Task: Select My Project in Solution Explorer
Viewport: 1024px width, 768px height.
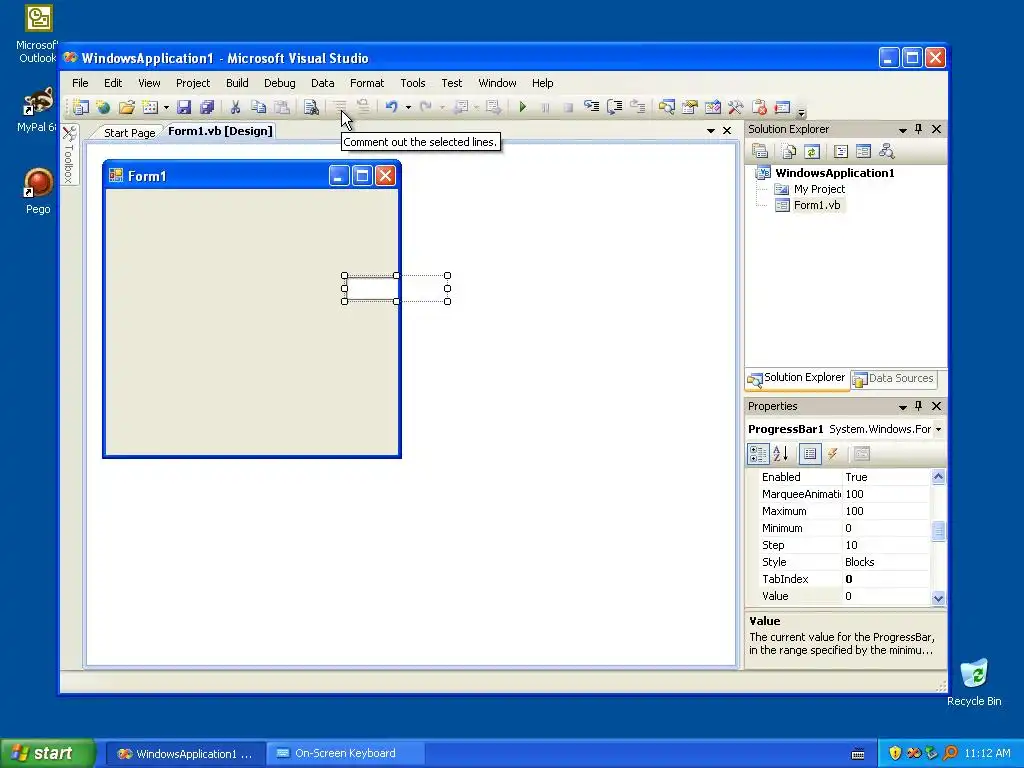Action: [x=819, y=189]
